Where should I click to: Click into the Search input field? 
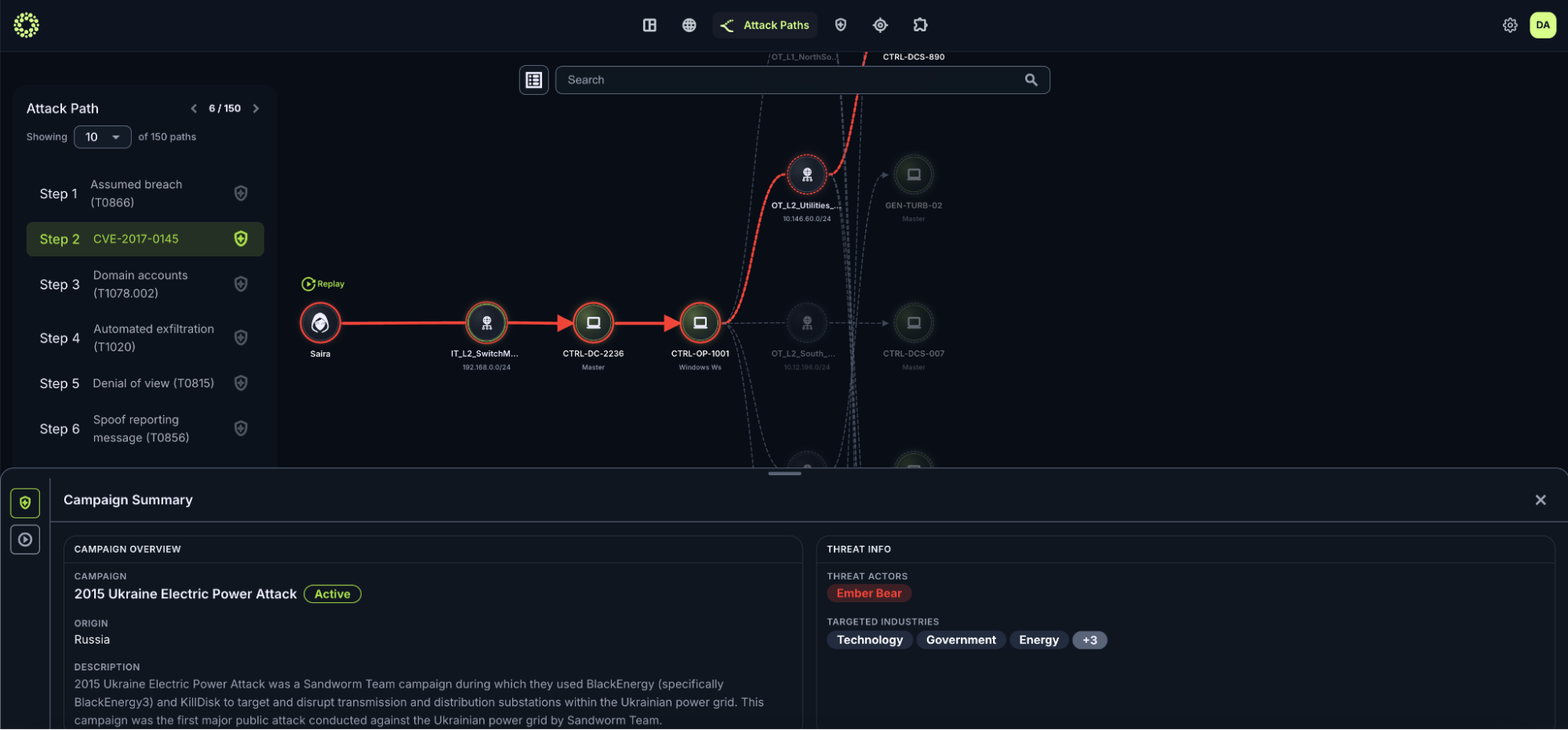[792, 79]
